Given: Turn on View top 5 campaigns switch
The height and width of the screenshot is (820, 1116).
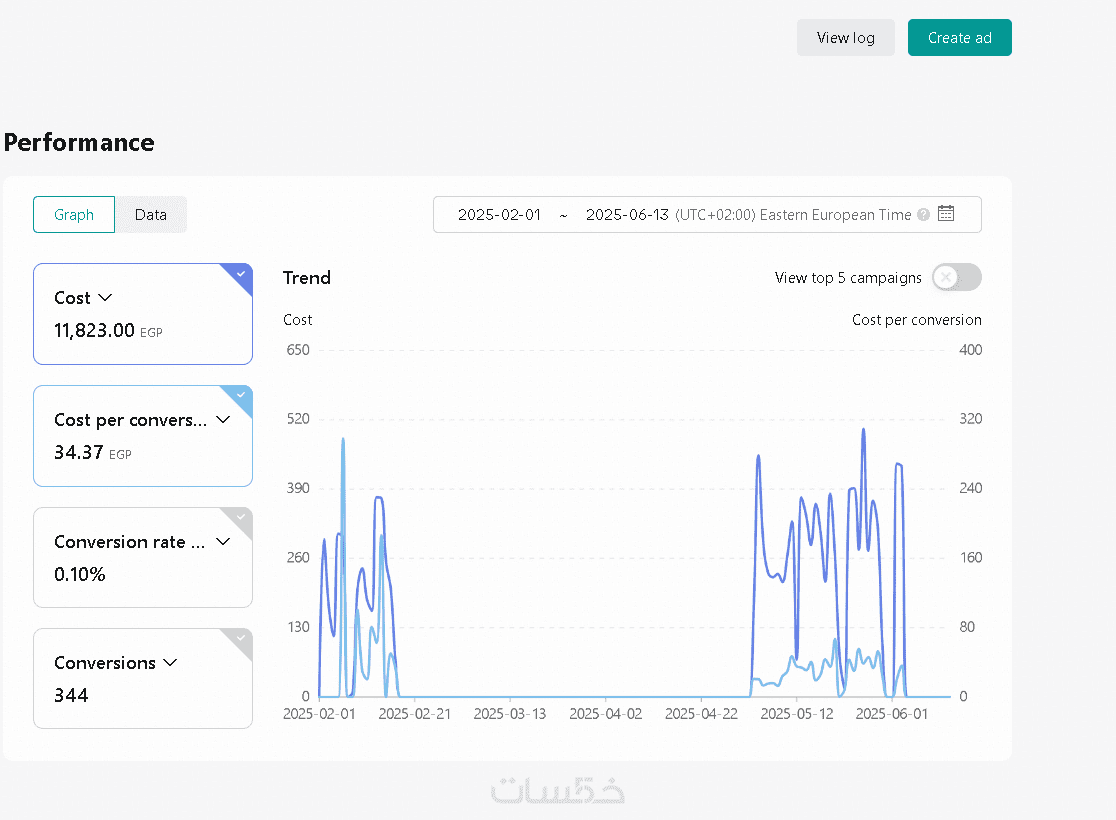Looking at the screenshot, I should [956, 278].
